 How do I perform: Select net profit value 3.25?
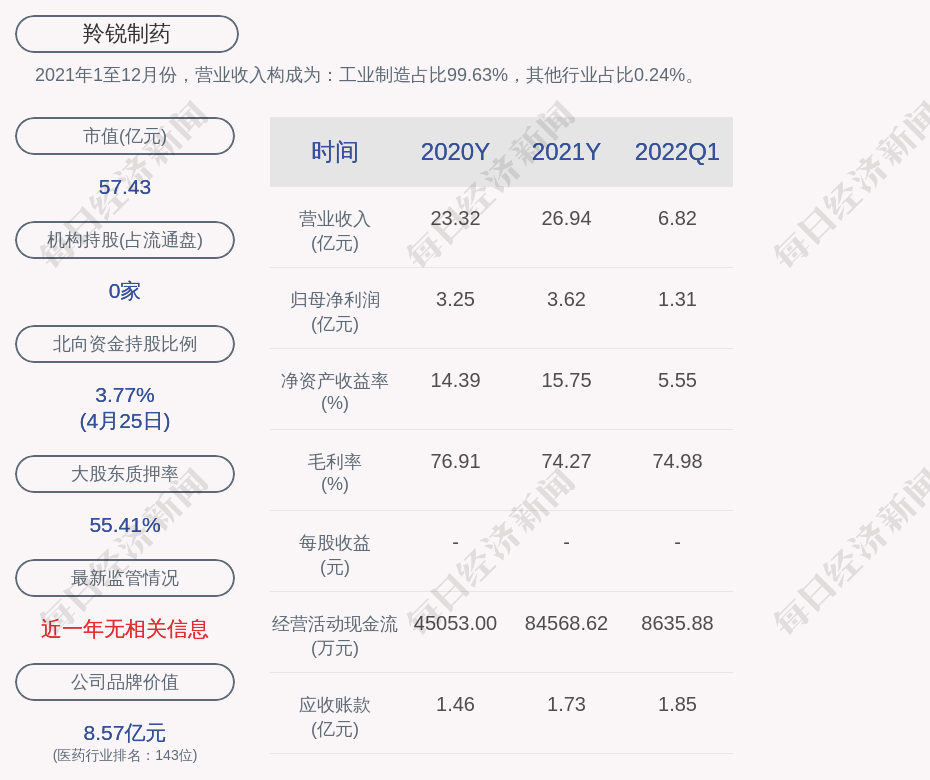455,299
